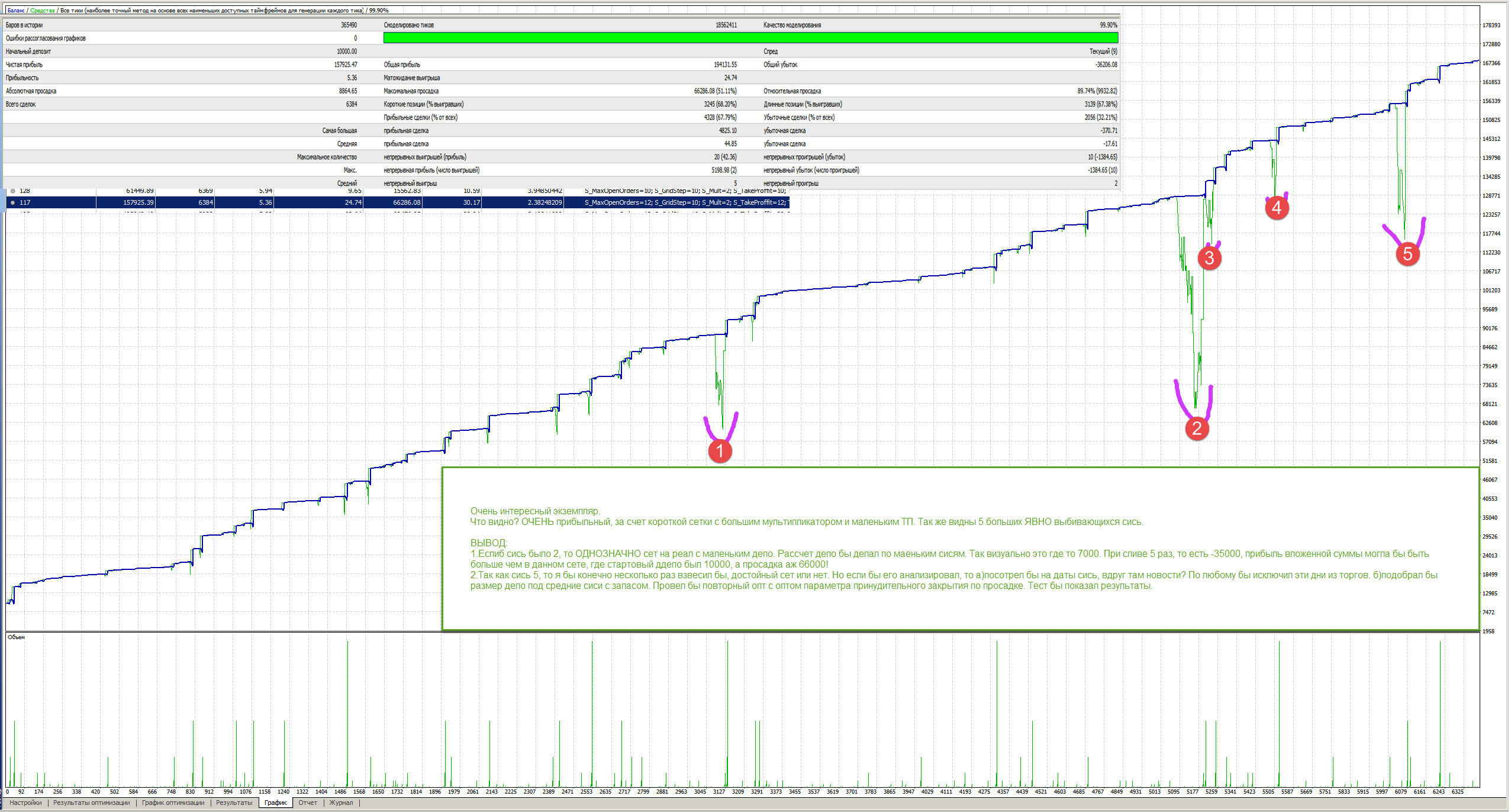
Task: Click the Качество моделирования value 99.90%
Action: 1108,25
